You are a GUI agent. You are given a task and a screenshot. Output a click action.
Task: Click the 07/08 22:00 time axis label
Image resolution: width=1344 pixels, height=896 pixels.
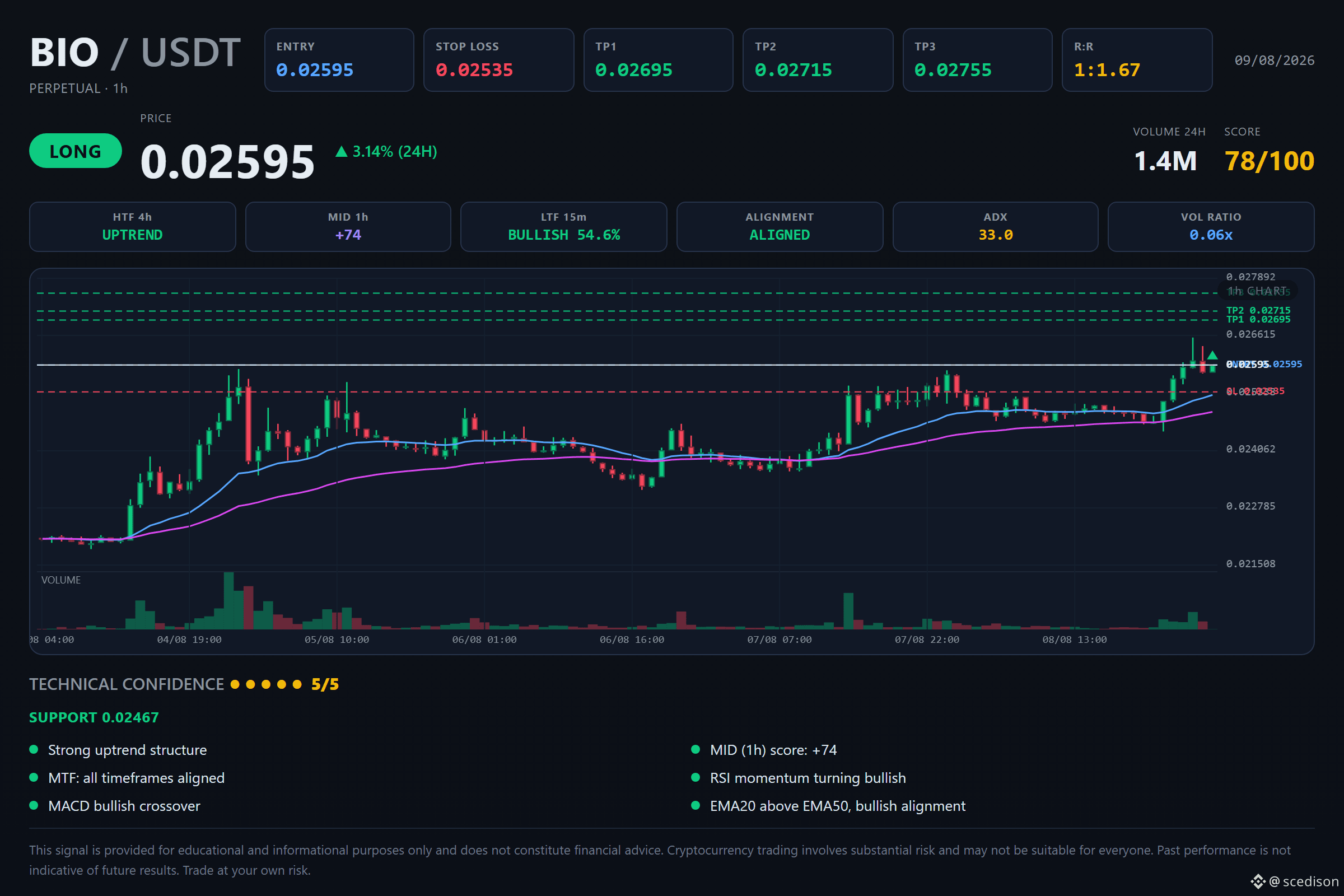927,640
